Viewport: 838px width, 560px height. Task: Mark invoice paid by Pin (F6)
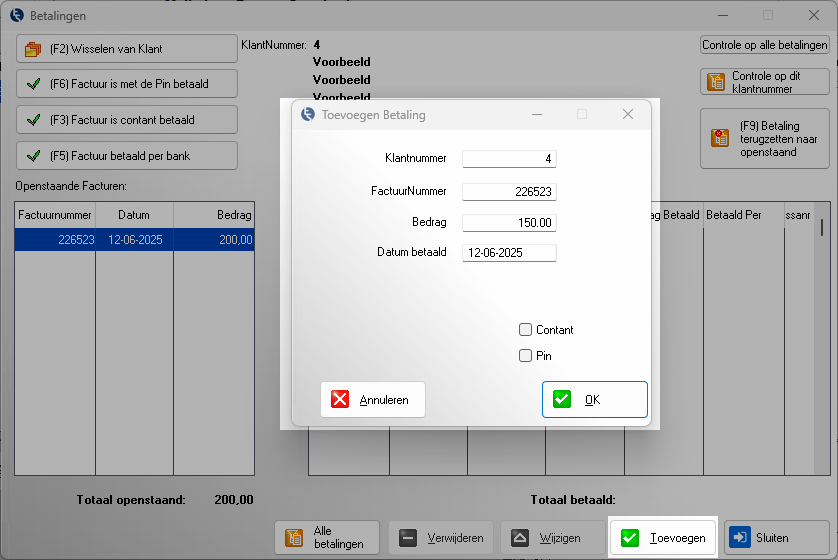pyautogui.click(x=127, y=84)
